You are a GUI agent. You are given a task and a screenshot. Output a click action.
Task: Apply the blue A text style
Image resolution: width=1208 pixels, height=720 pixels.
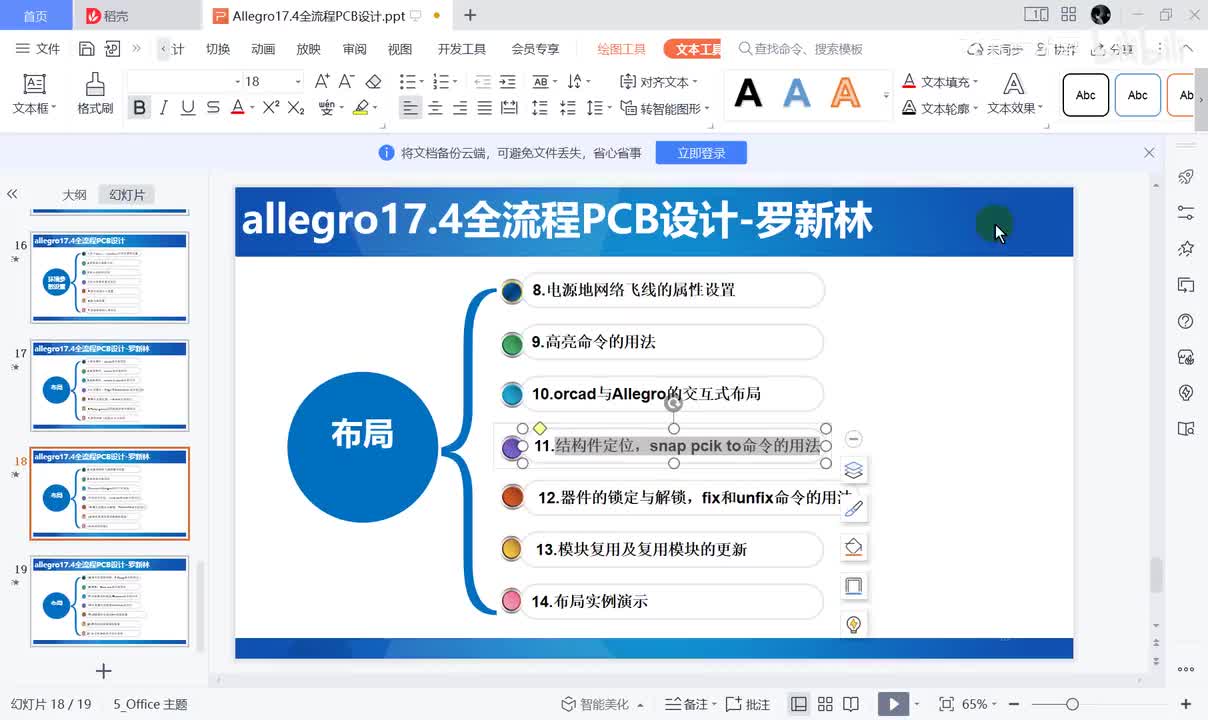coord(797,94)
